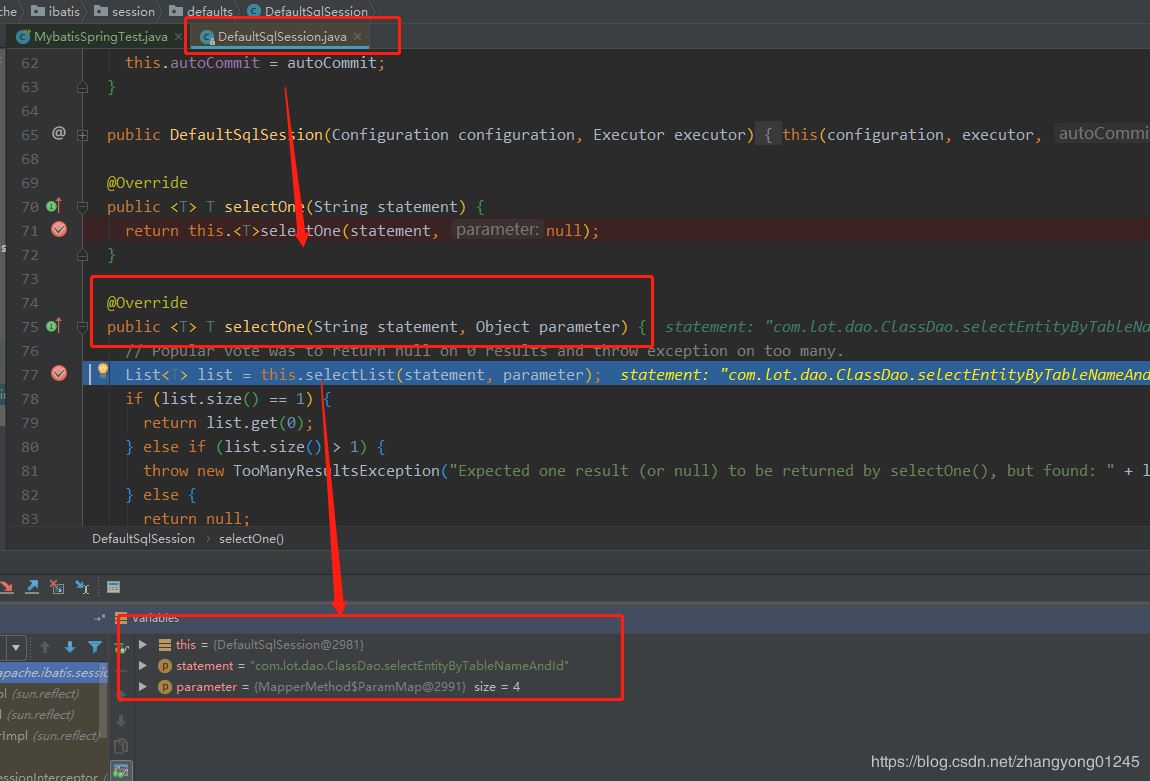Move to next frame with down arrow

[69, 647]
